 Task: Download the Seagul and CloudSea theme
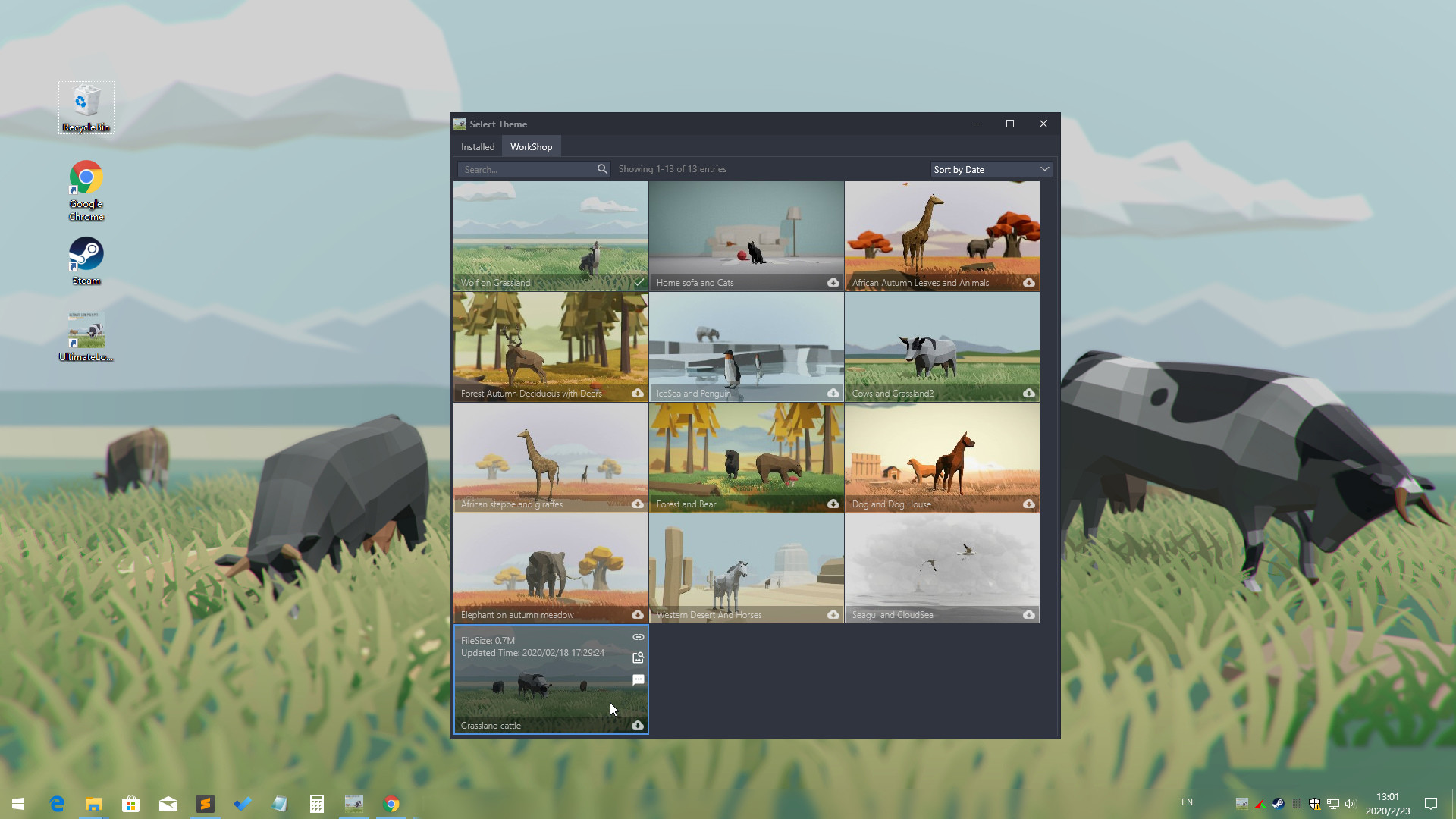[x=1028, y=615]
